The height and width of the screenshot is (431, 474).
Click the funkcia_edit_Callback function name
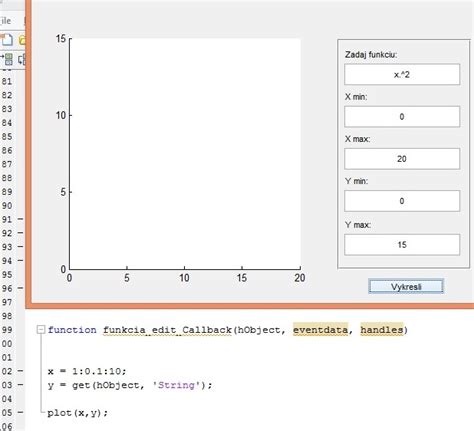pyautogui.click(x=167, y=330)
